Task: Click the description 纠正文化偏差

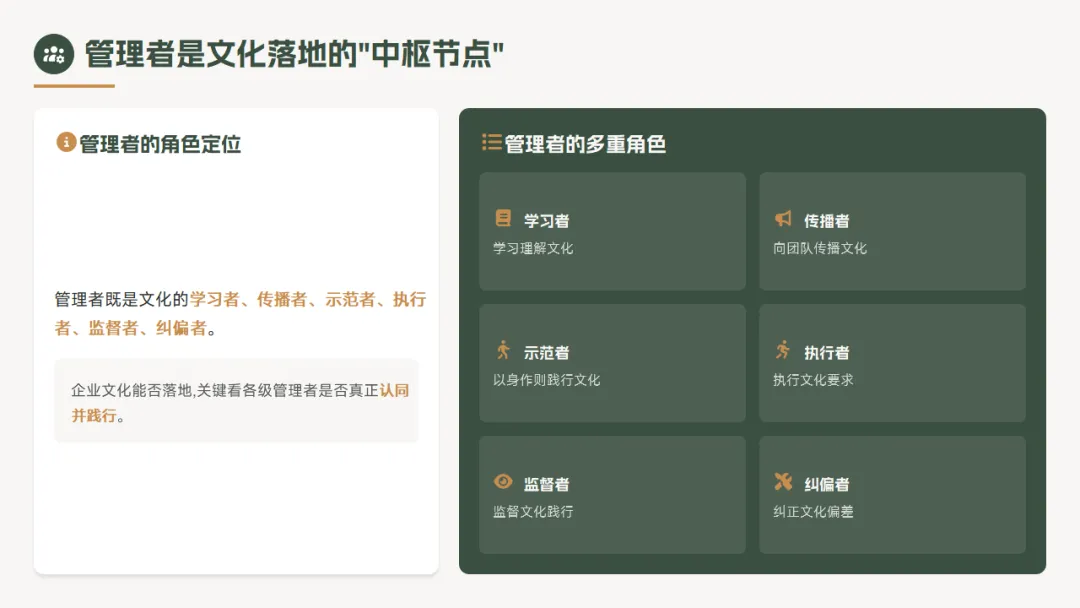Action: (x=813, y=512)
